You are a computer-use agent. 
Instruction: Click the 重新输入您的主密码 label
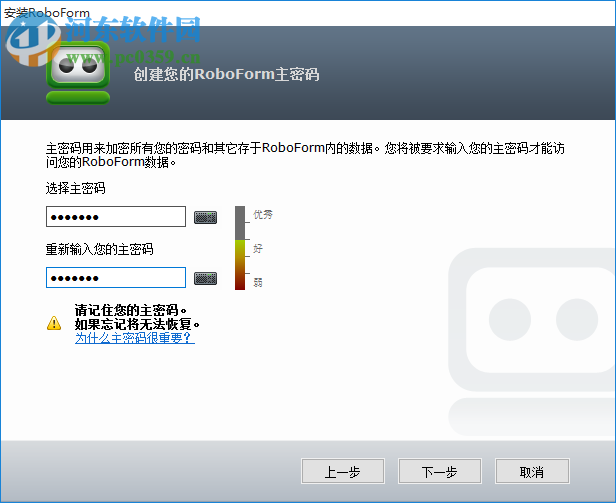[99, 249]
